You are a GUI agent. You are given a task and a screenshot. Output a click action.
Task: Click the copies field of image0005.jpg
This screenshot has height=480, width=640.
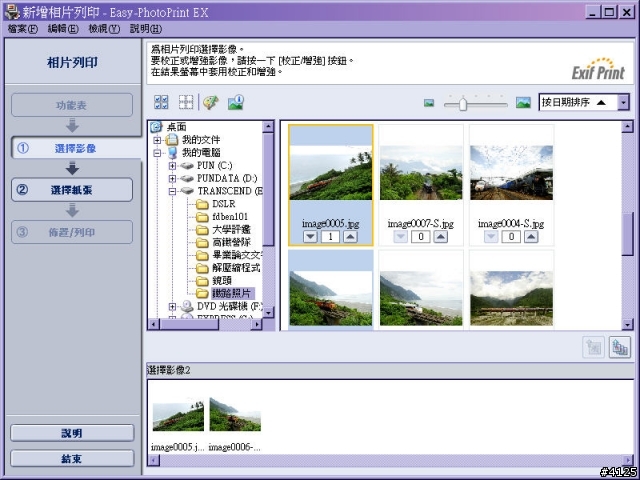click(x=330, y=237)
